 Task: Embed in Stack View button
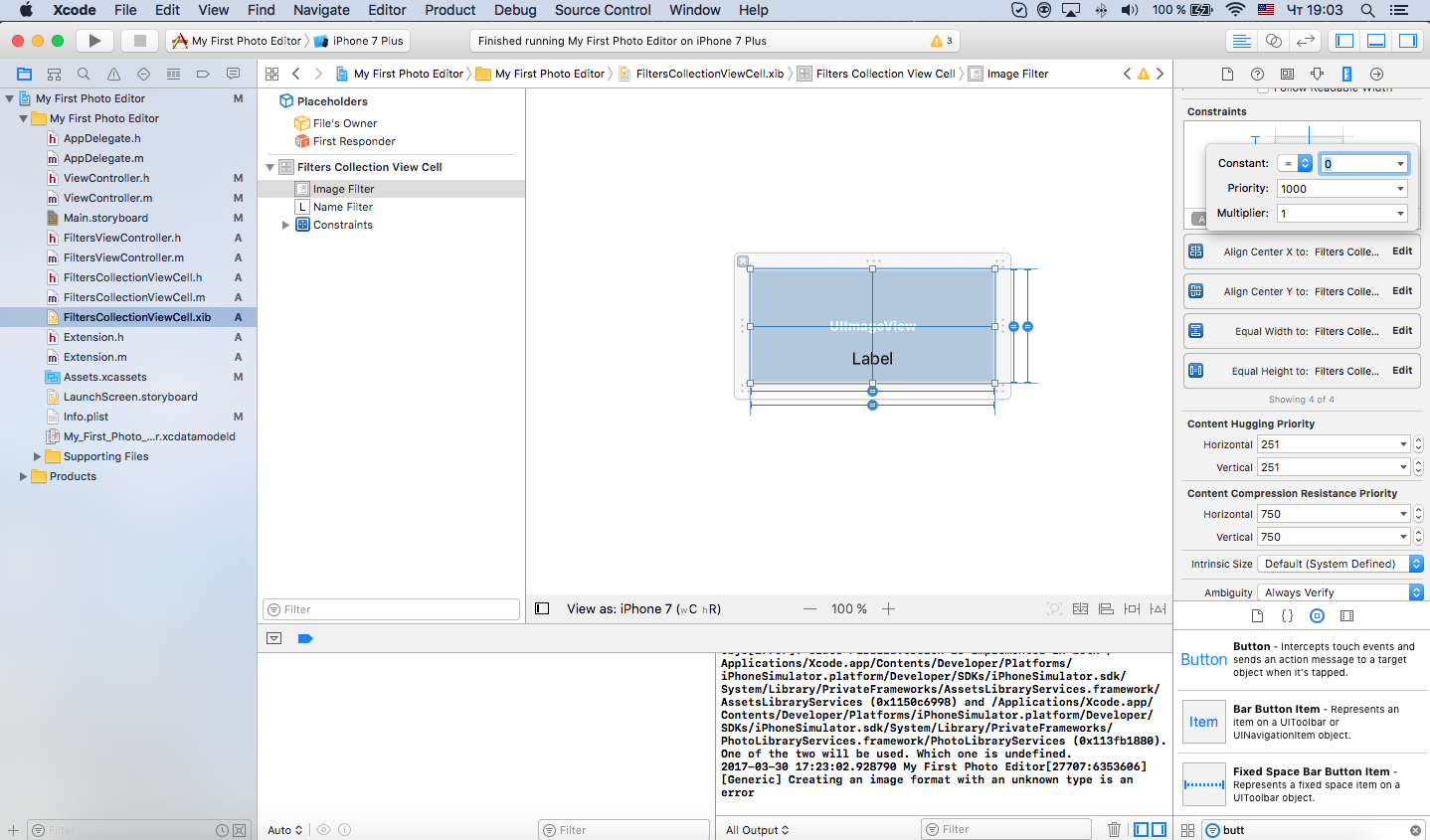tap(1080, 608)
